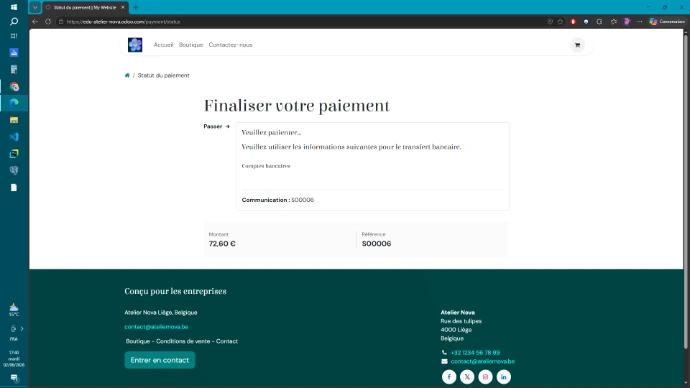Open the weather widget in taskbar

click(14, 309)
